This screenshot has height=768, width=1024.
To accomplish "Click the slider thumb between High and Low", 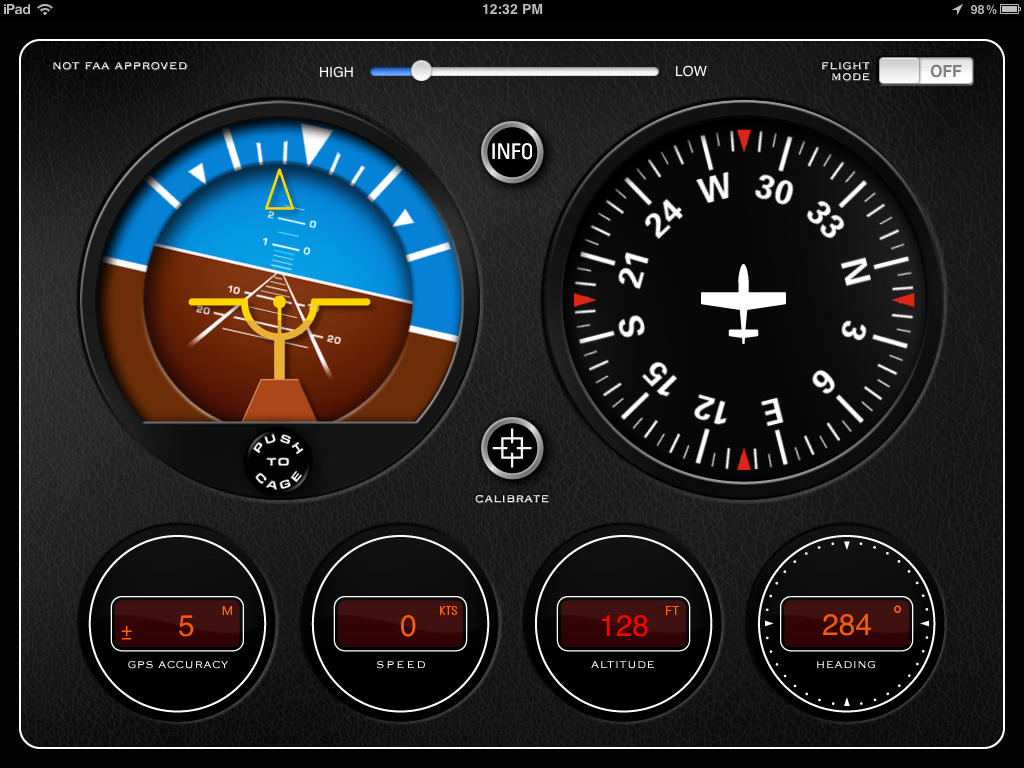I will [421, 71].
